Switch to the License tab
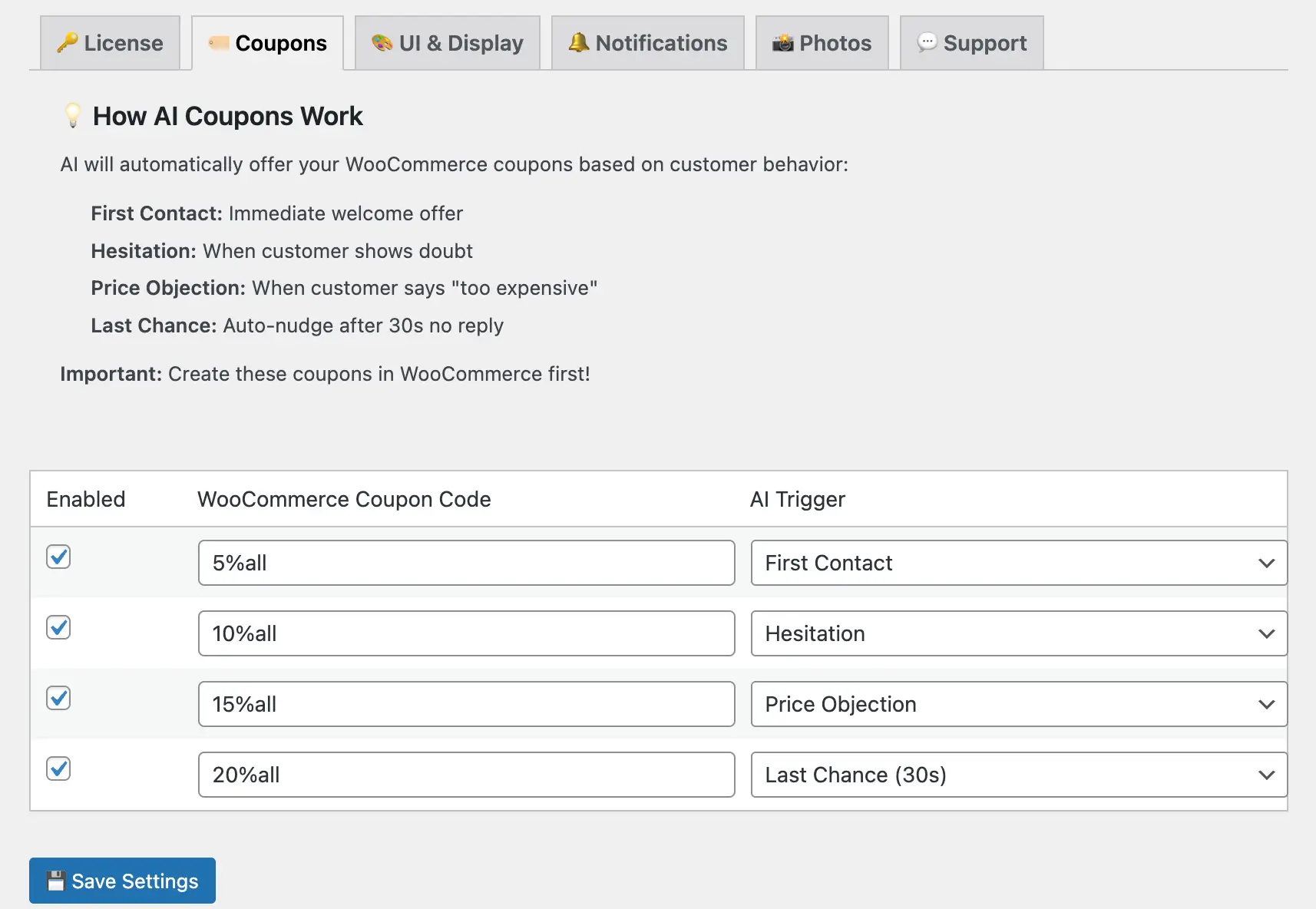The height and width of the screenshot is (909, 1316). pyautogui.click(x=110, y=43)
